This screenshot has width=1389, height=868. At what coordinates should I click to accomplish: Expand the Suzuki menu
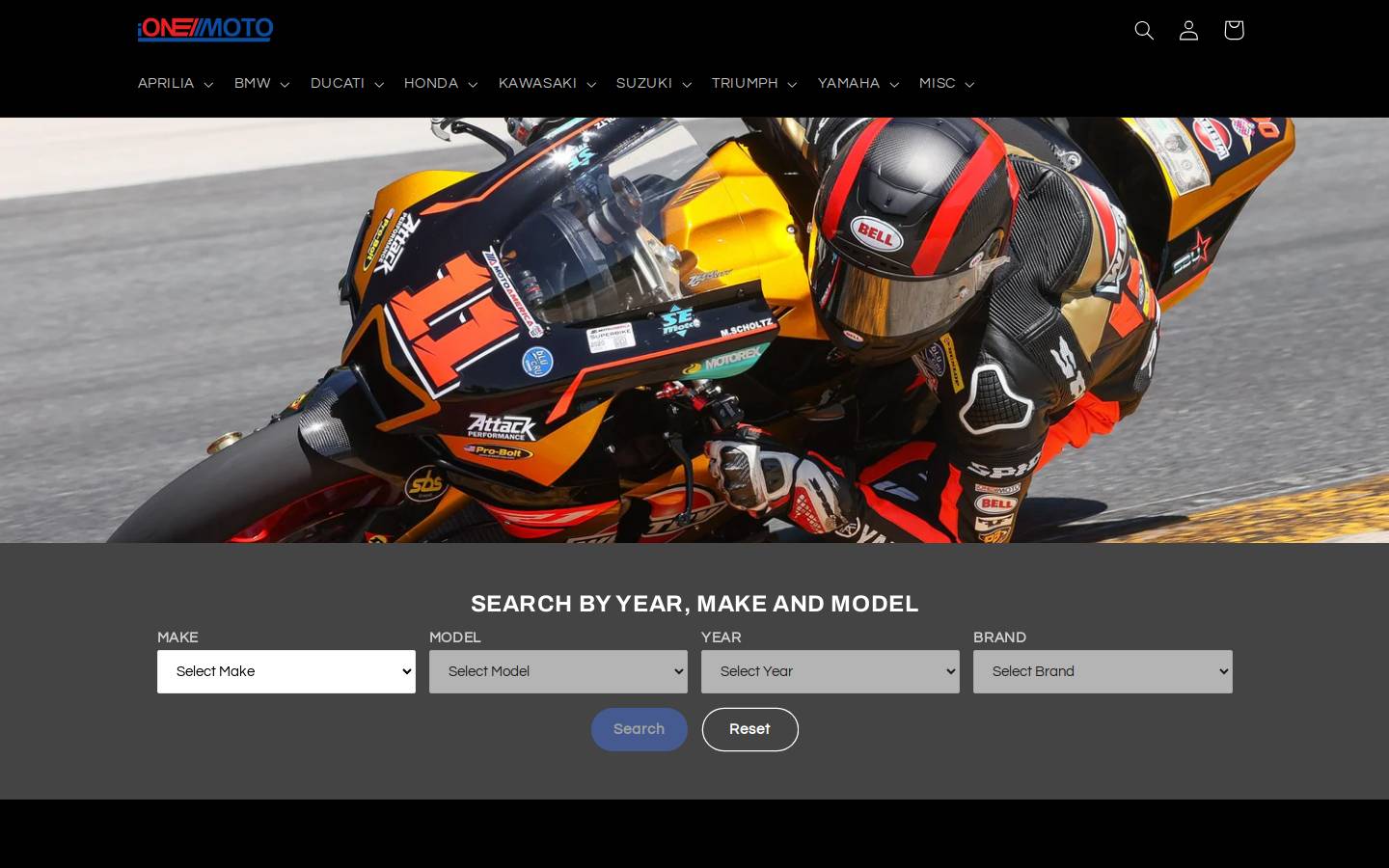tap(654, 84)
